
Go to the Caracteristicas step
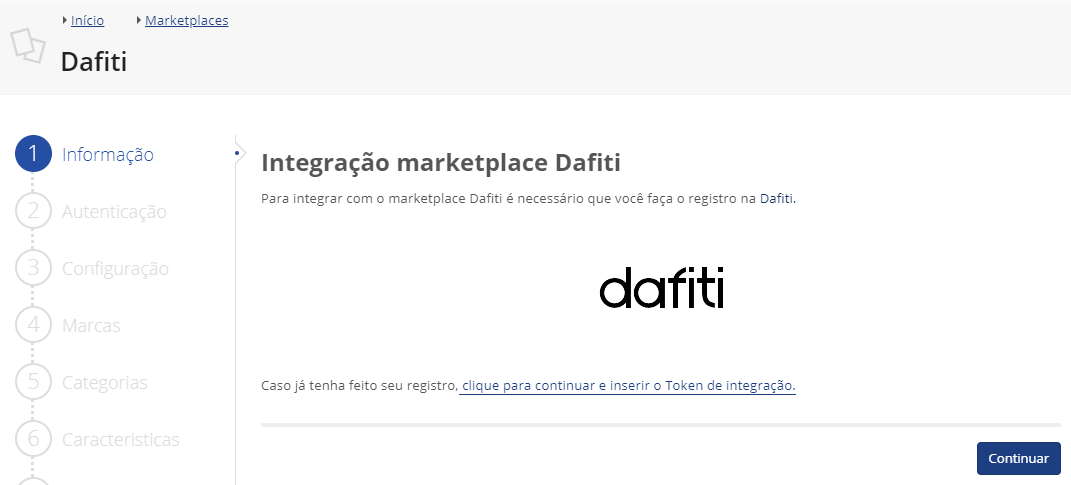pos(121,439)
